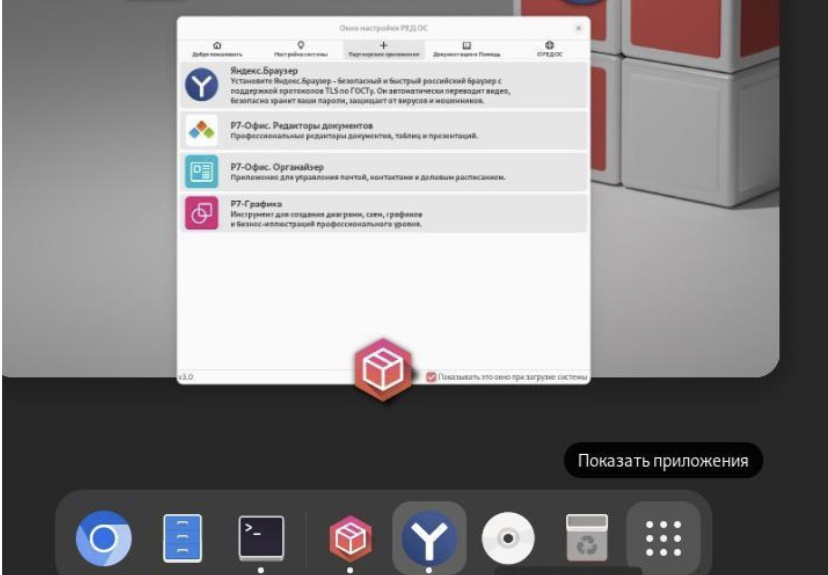Viewport: 828px width, 575px height.
Task: Uncheck "Показывать это окно при загрузке системы"
Action: pyautogui.click(x=431, y=377)
